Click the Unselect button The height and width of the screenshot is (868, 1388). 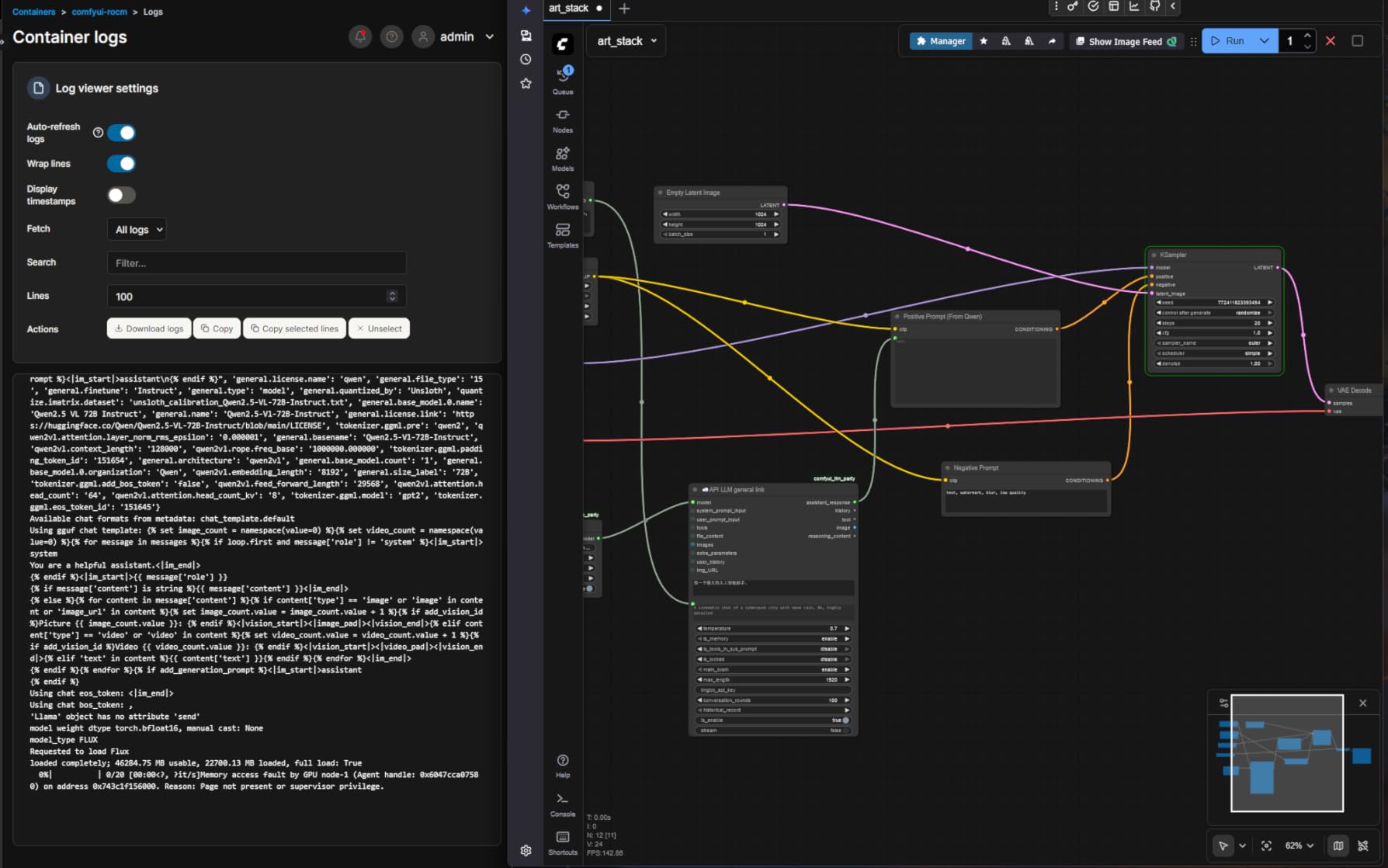(x=379, y=328)
